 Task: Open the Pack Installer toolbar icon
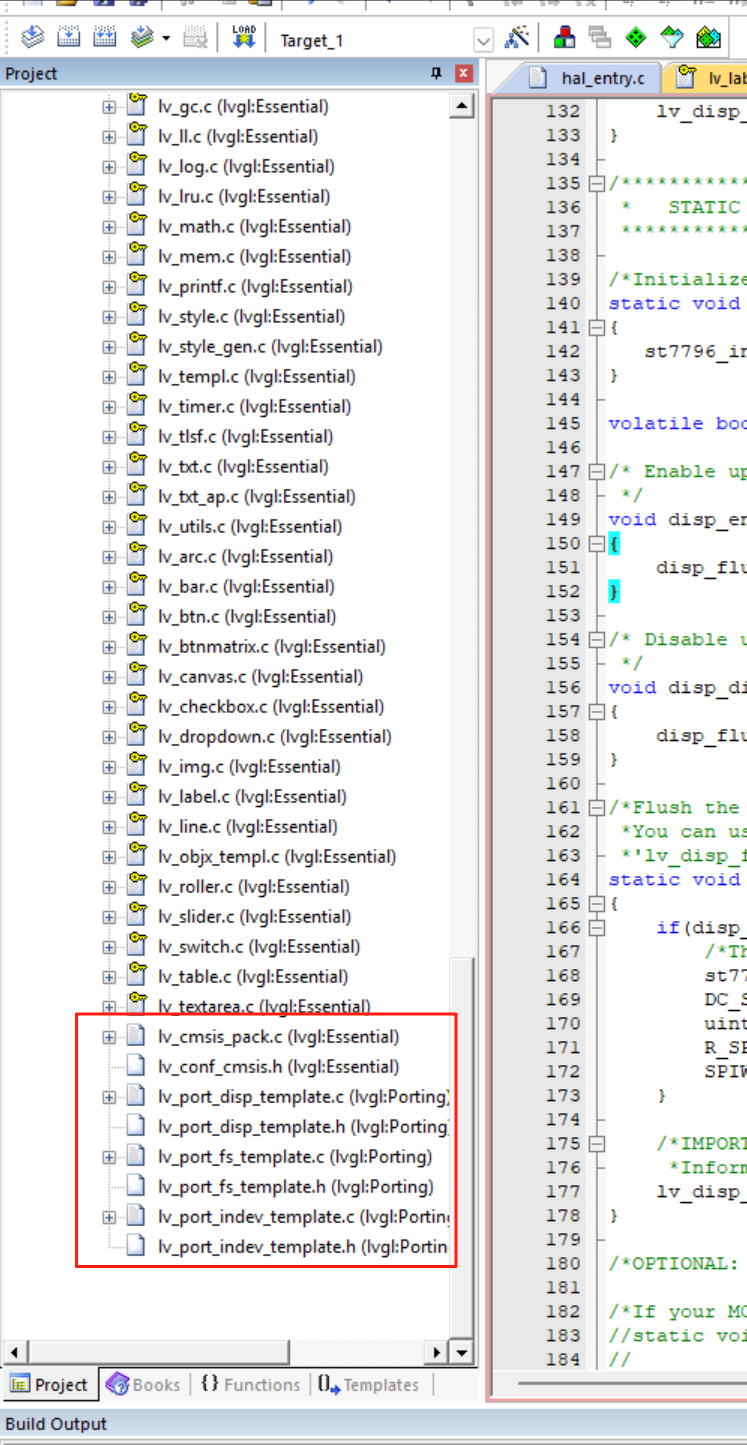click(709, 38)
